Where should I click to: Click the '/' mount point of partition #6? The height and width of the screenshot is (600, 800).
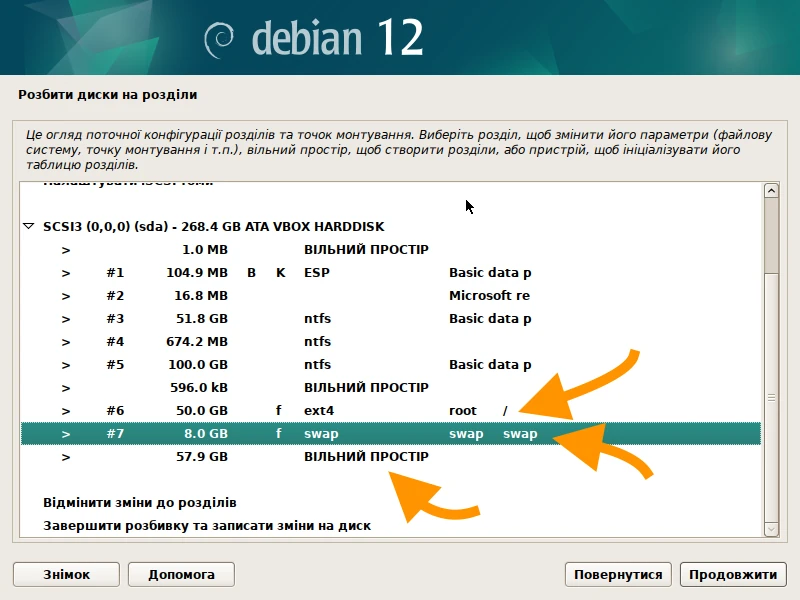tap(505, 410)
